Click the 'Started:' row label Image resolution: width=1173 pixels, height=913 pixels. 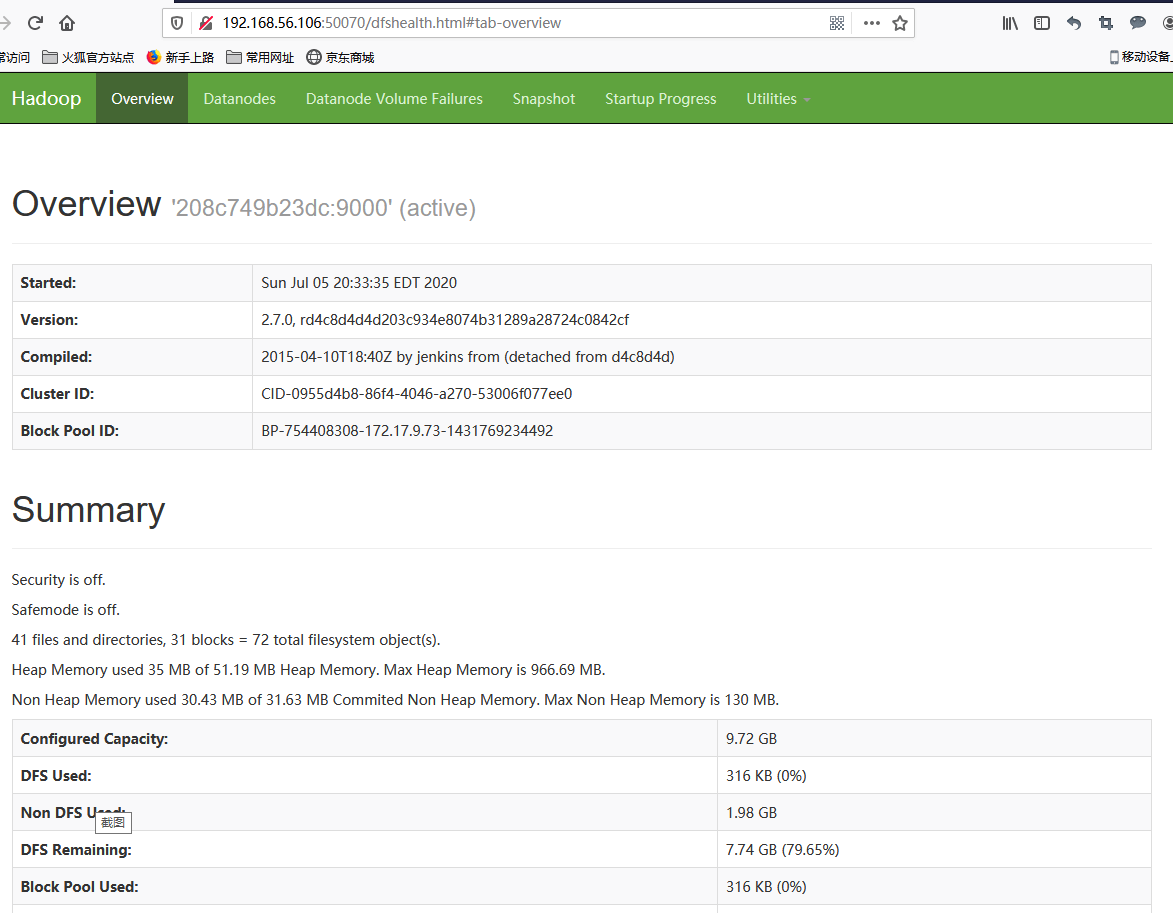pyautogui.click(x=49, y=283)
